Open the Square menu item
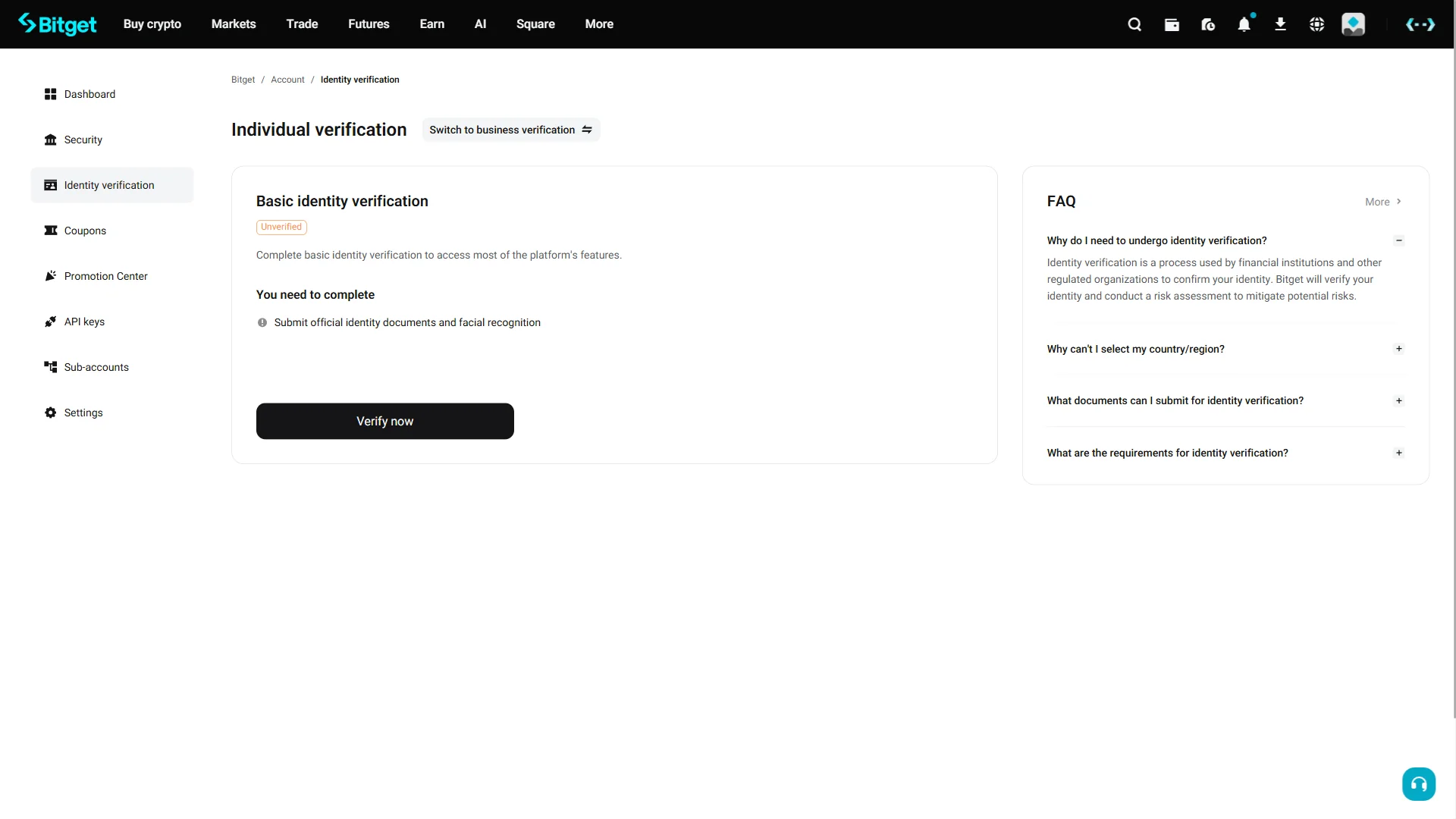Viewport: 1456px width, 819px height. pyautogui.click(x=535, y=24)
